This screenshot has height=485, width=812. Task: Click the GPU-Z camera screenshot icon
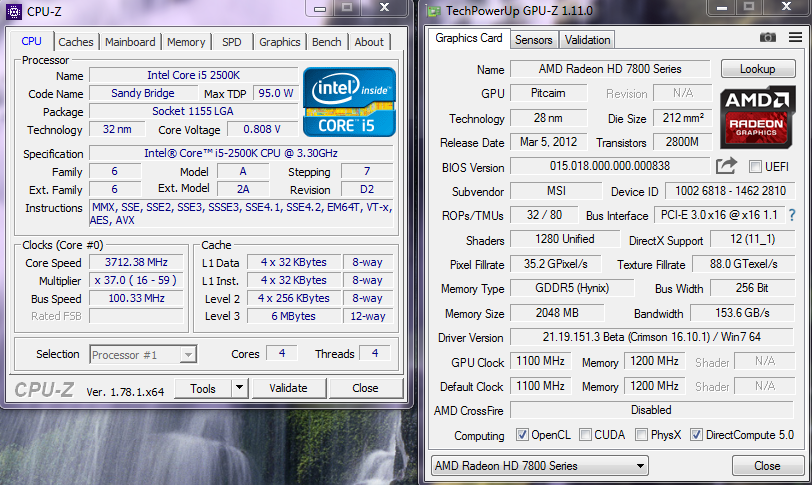pos(767,37)
